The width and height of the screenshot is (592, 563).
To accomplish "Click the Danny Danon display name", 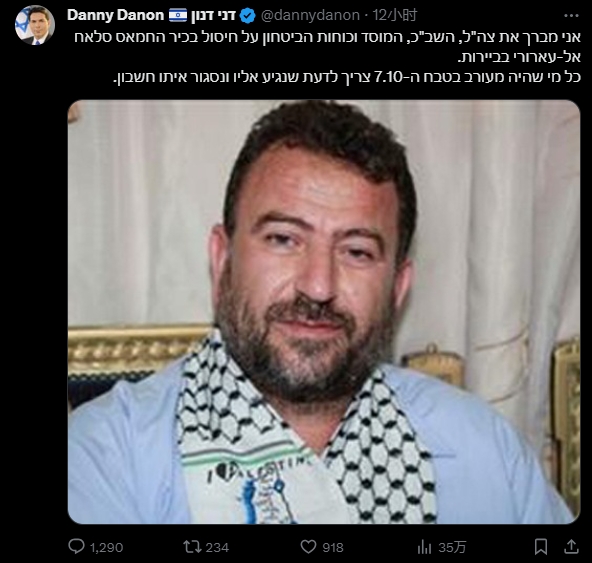I will click(x=116, y=15).
